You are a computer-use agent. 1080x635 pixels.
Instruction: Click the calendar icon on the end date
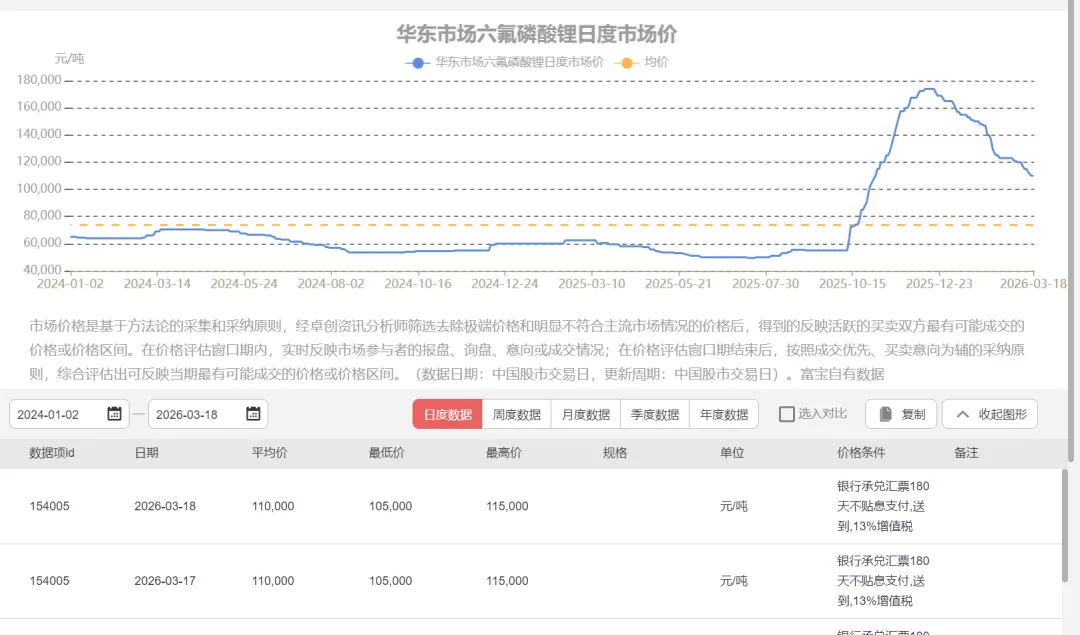[254, 413]
